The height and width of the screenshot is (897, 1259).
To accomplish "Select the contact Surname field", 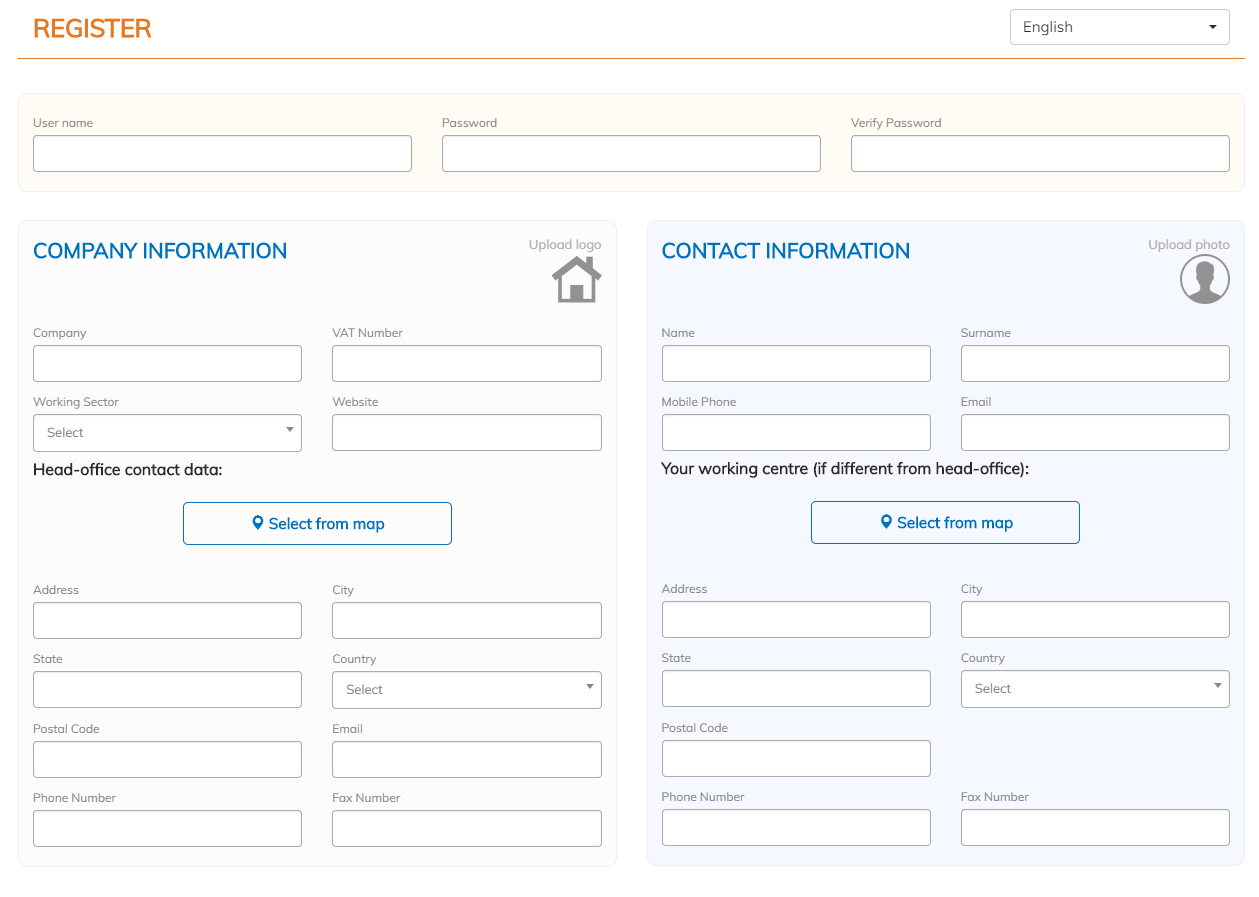I will (1094, 364).
